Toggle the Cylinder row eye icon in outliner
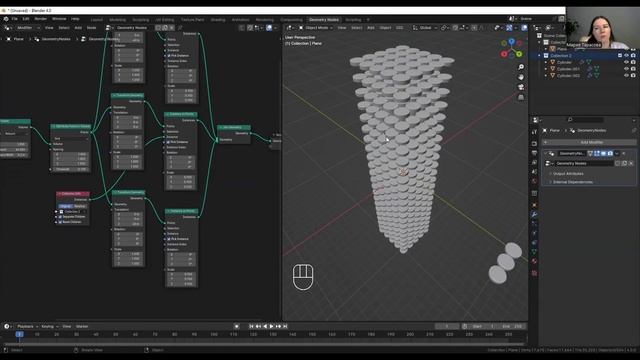The width and height of the screenshot is (640, 360). tap(627, 62)
